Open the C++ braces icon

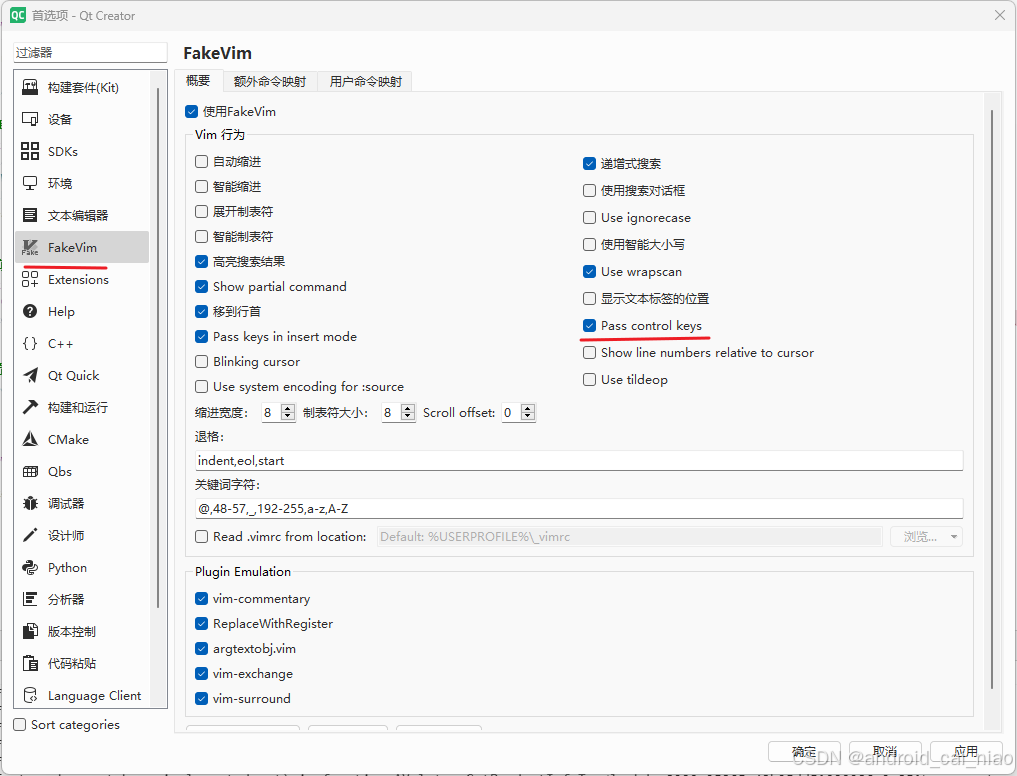pyautogui.click(x=30, y=343)
